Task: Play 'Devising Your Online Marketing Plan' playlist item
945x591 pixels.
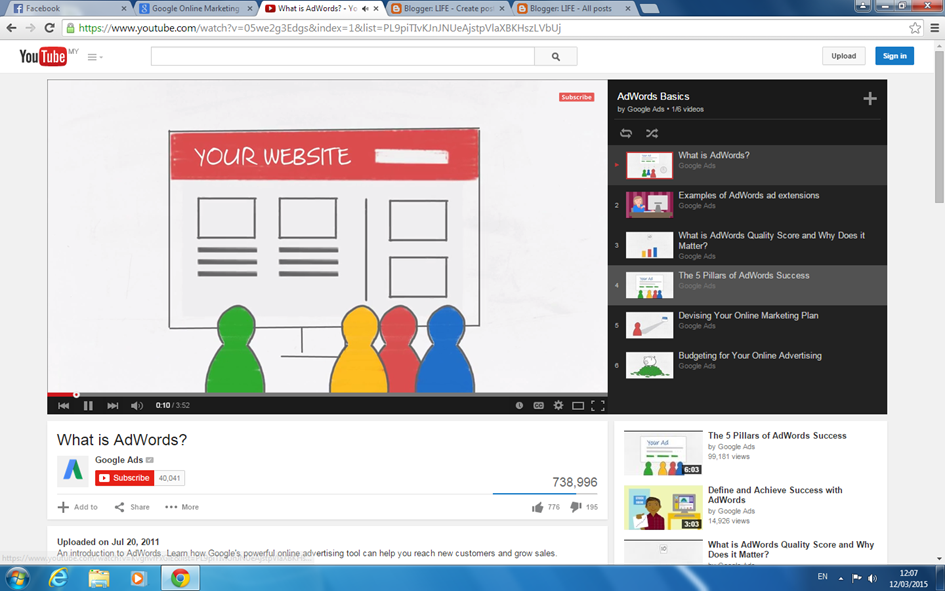Action: pos(747,325)
